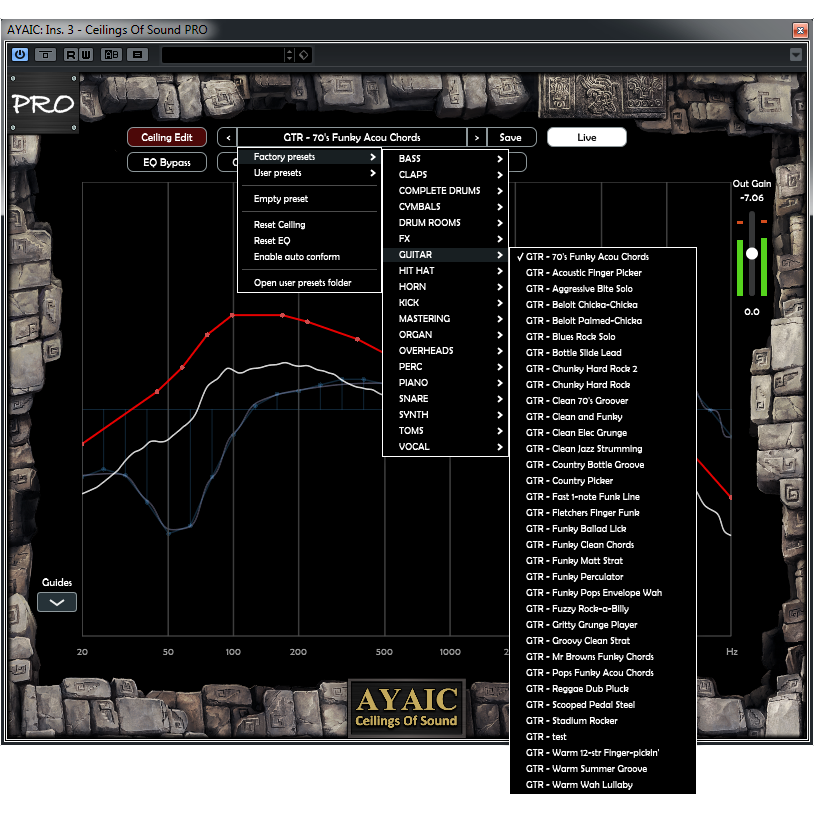Toggle the Live mode button
This screenshot has height=814, width=814.
point(586,138)
